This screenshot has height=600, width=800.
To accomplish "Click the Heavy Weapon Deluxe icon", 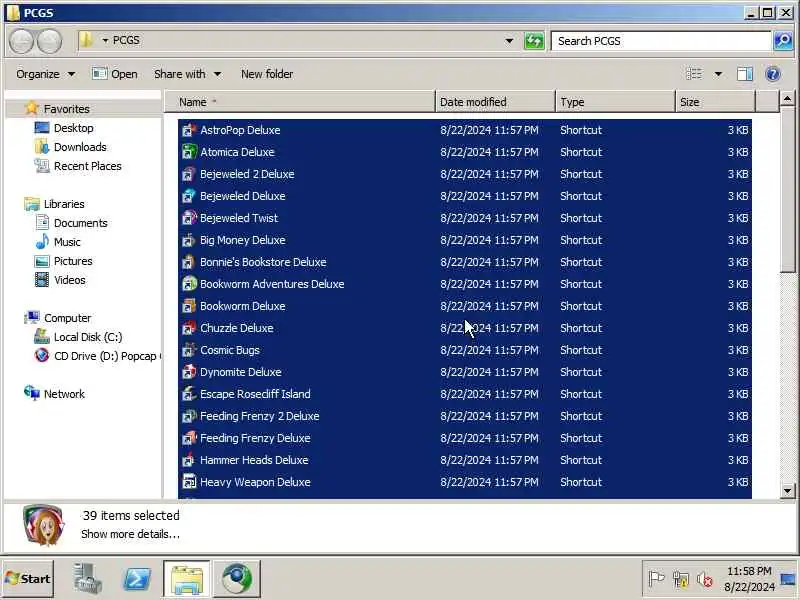I will pos(189,482).
